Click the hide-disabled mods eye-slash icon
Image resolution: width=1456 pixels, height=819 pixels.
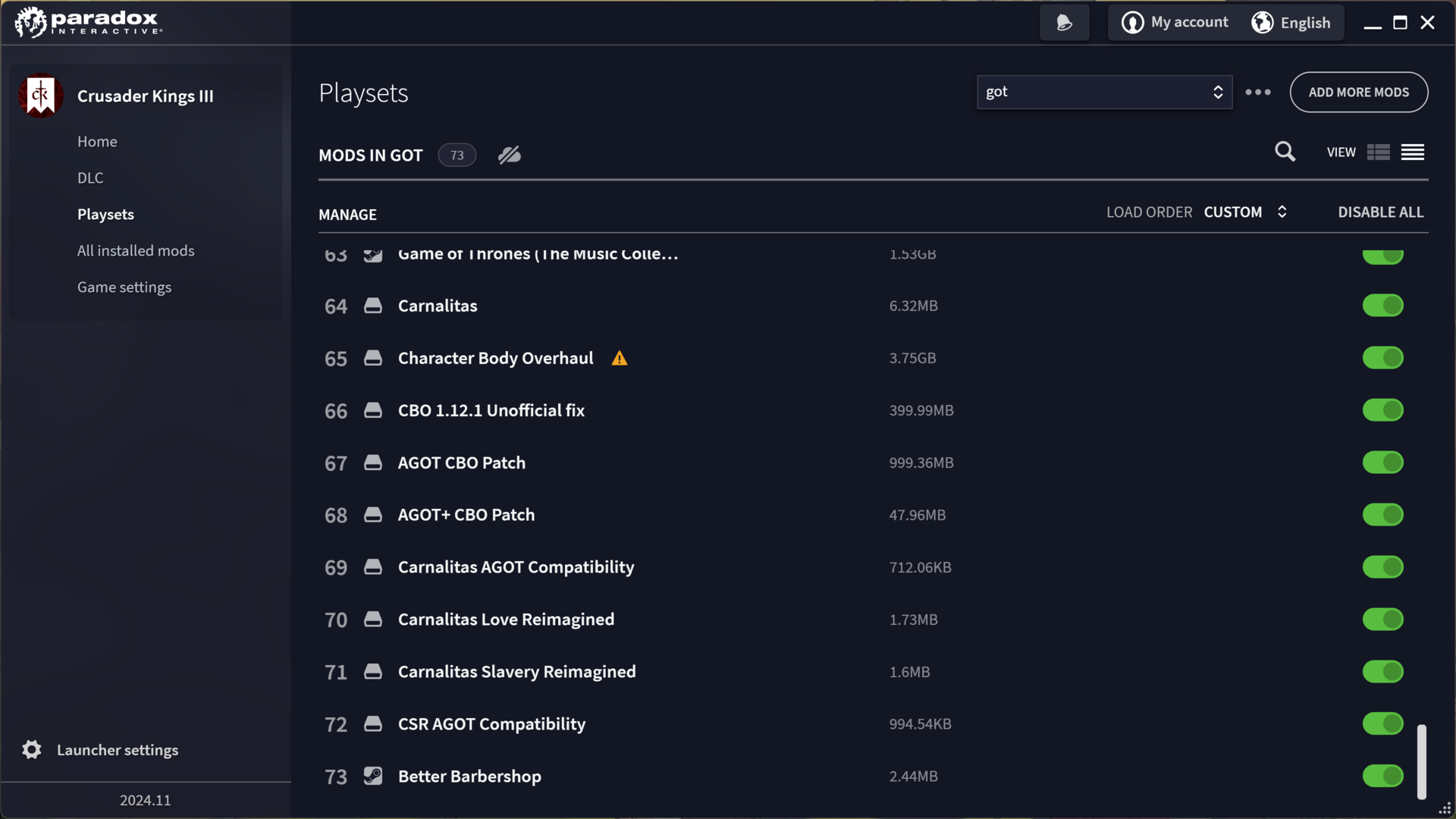tap(509, 155)
